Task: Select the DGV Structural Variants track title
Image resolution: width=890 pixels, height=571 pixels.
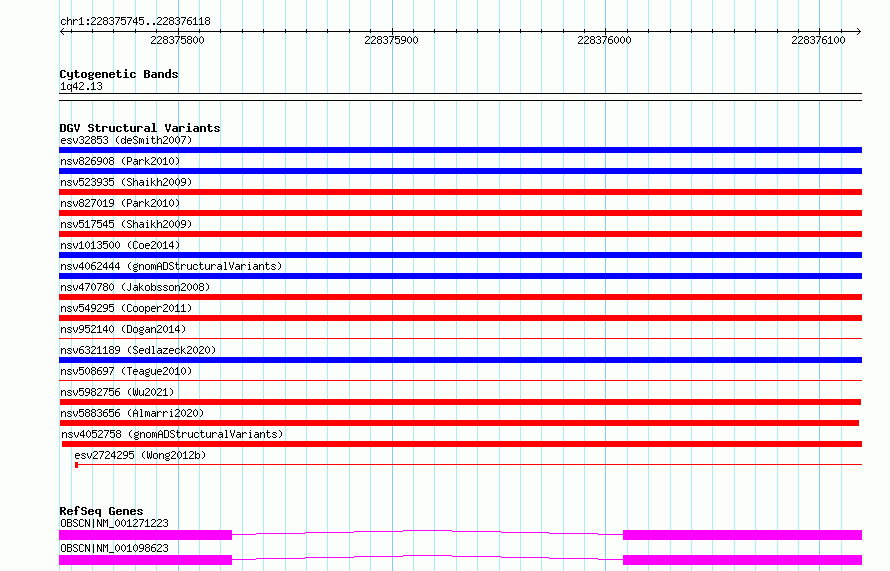Action: pos(140,128)
